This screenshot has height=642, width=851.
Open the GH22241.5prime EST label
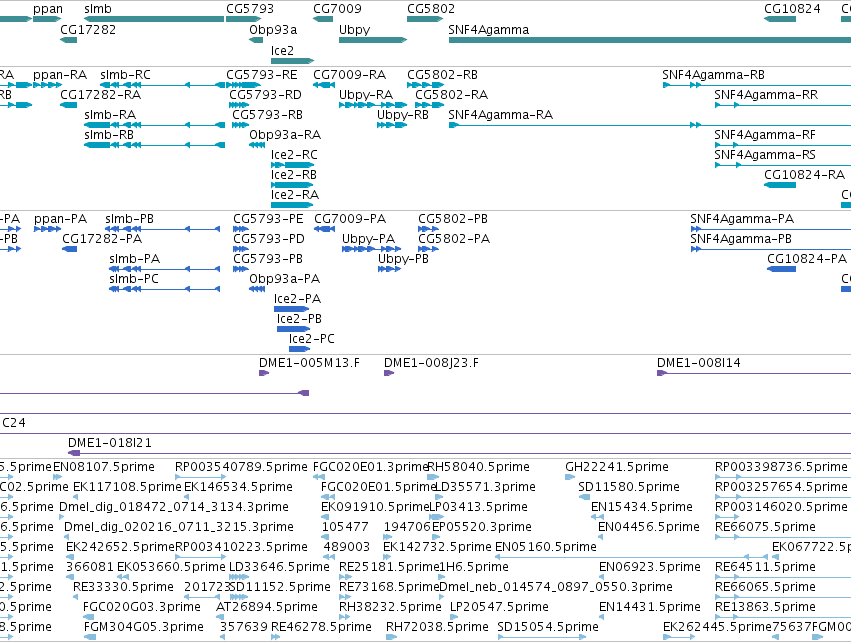point(617,467)
